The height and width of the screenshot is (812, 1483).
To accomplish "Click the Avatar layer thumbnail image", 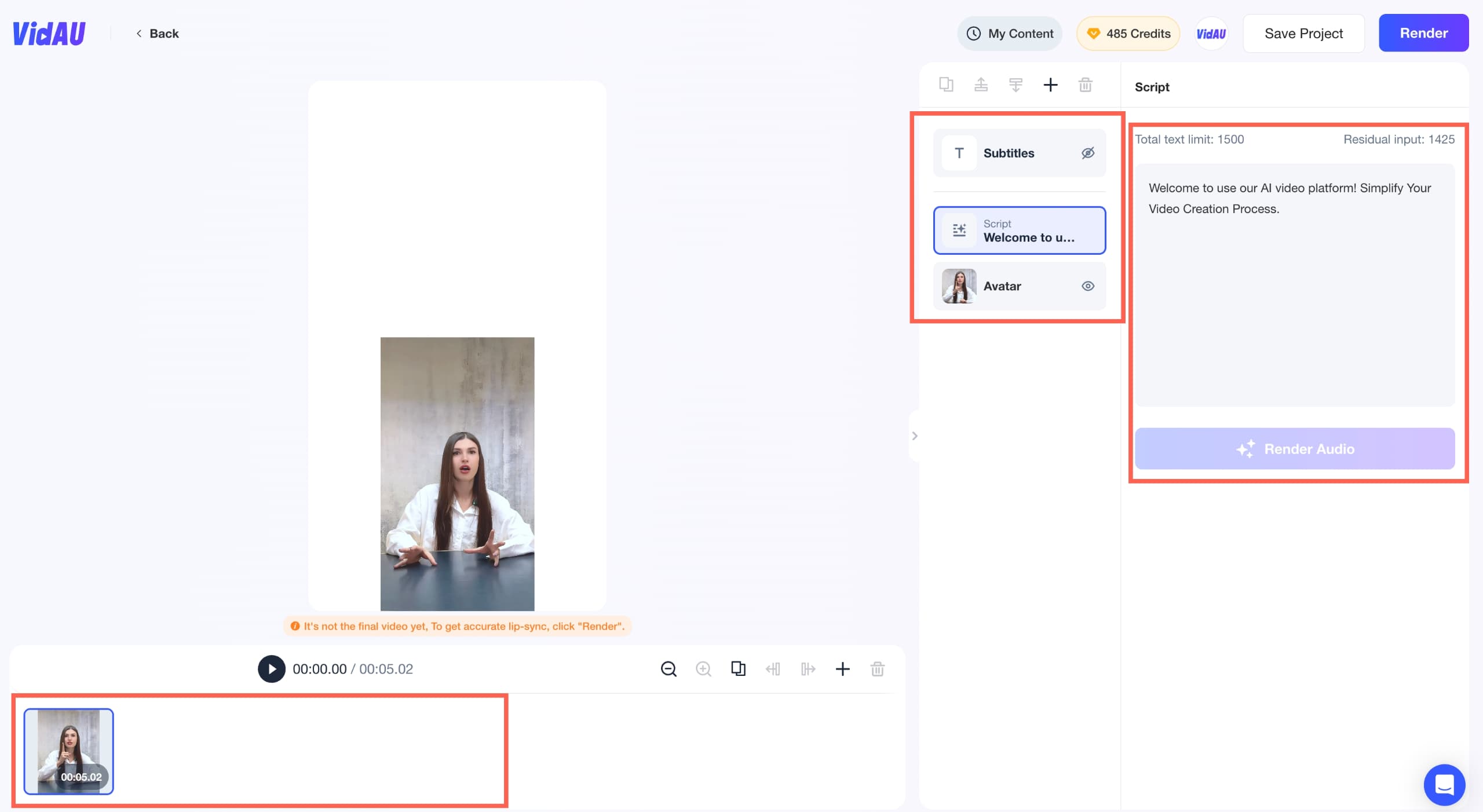I will tap(959, 286).
